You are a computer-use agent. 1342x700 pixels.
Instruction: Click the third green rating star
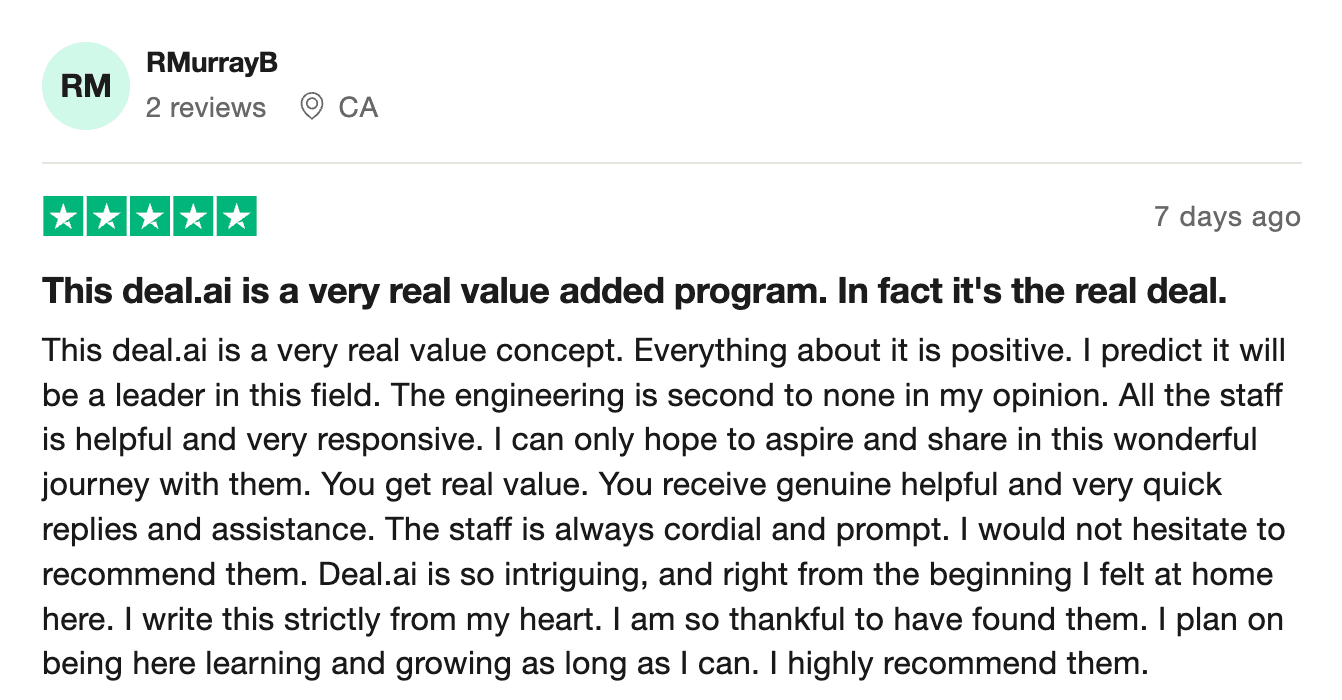tap(150, 217)
